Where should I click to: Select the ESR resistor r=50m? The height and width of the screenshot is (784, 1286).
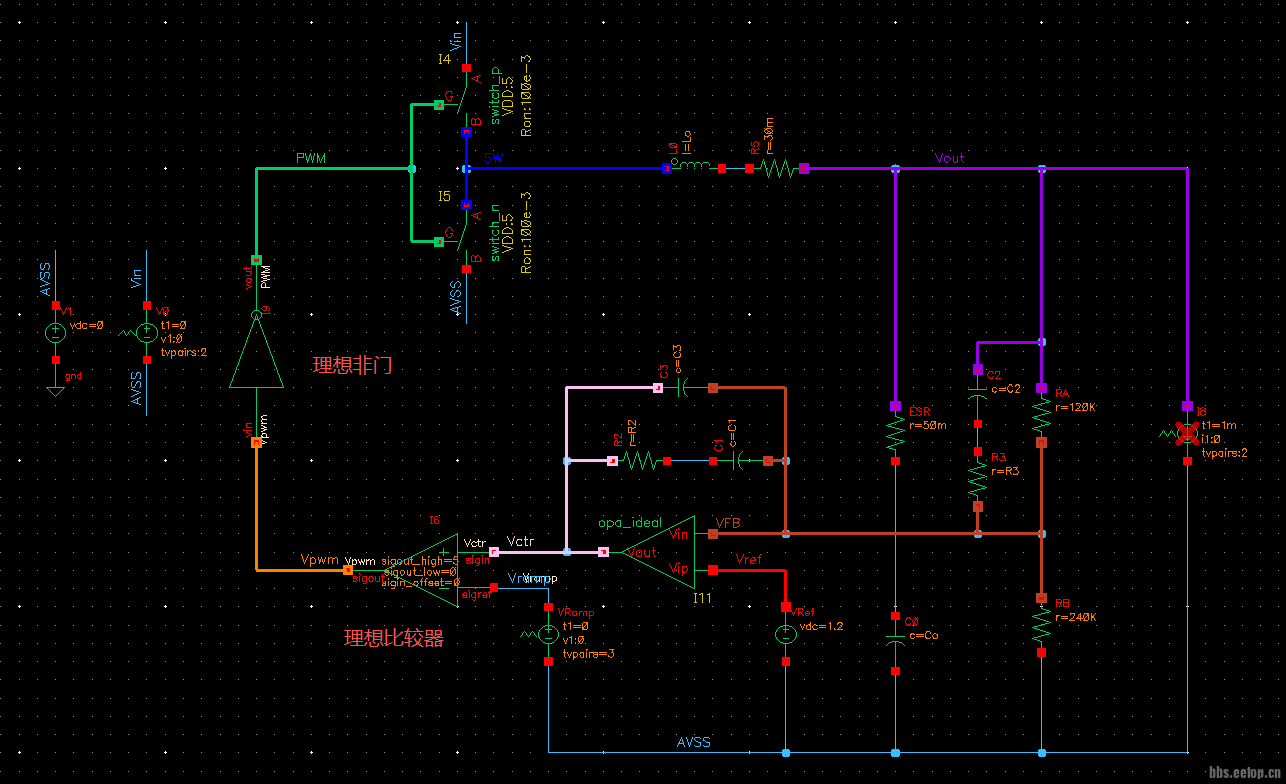pyautogui.click(x=895, y=434)
